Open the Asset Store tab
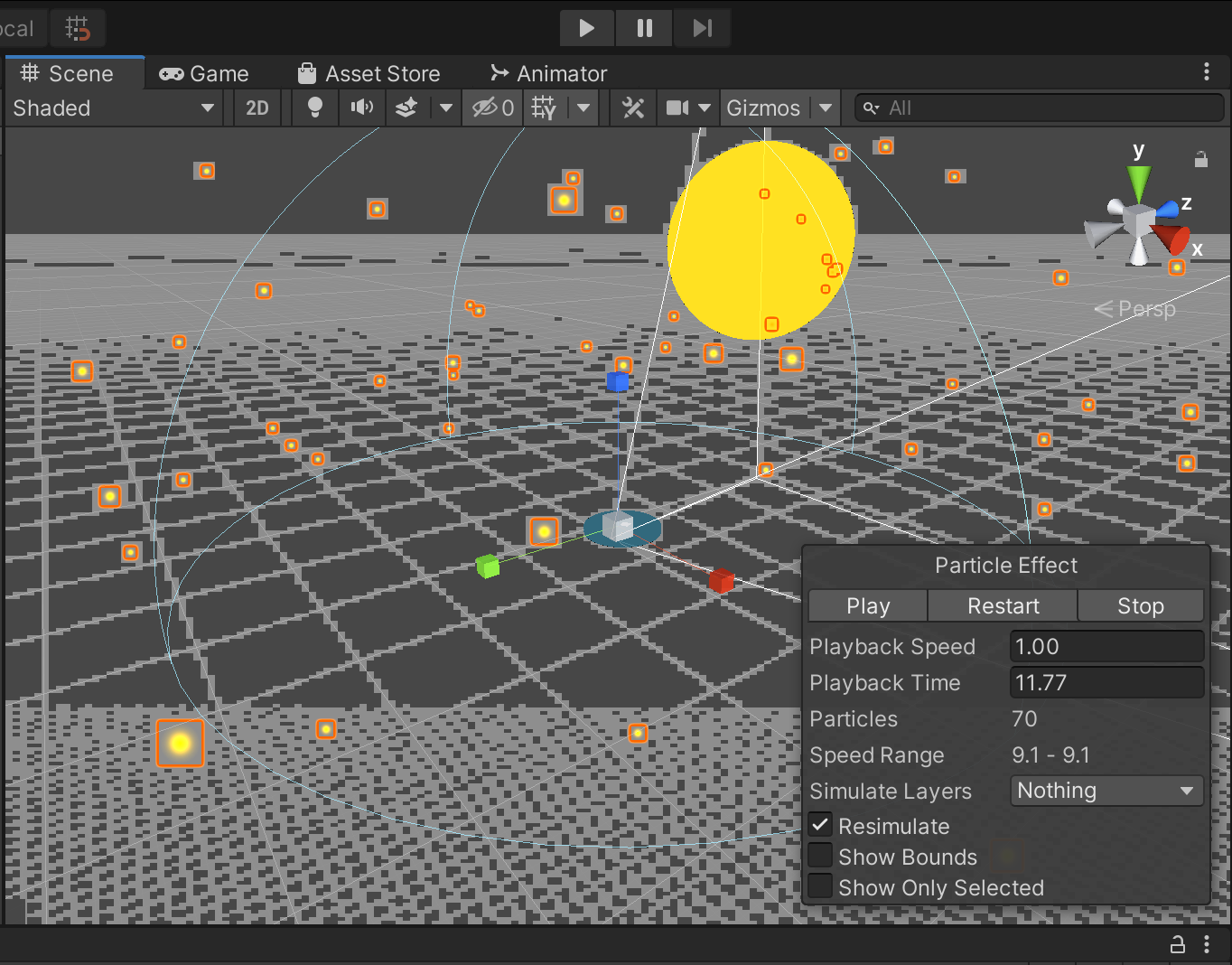Viewport: 1232px width, 965px height. [x=369, y=74]
